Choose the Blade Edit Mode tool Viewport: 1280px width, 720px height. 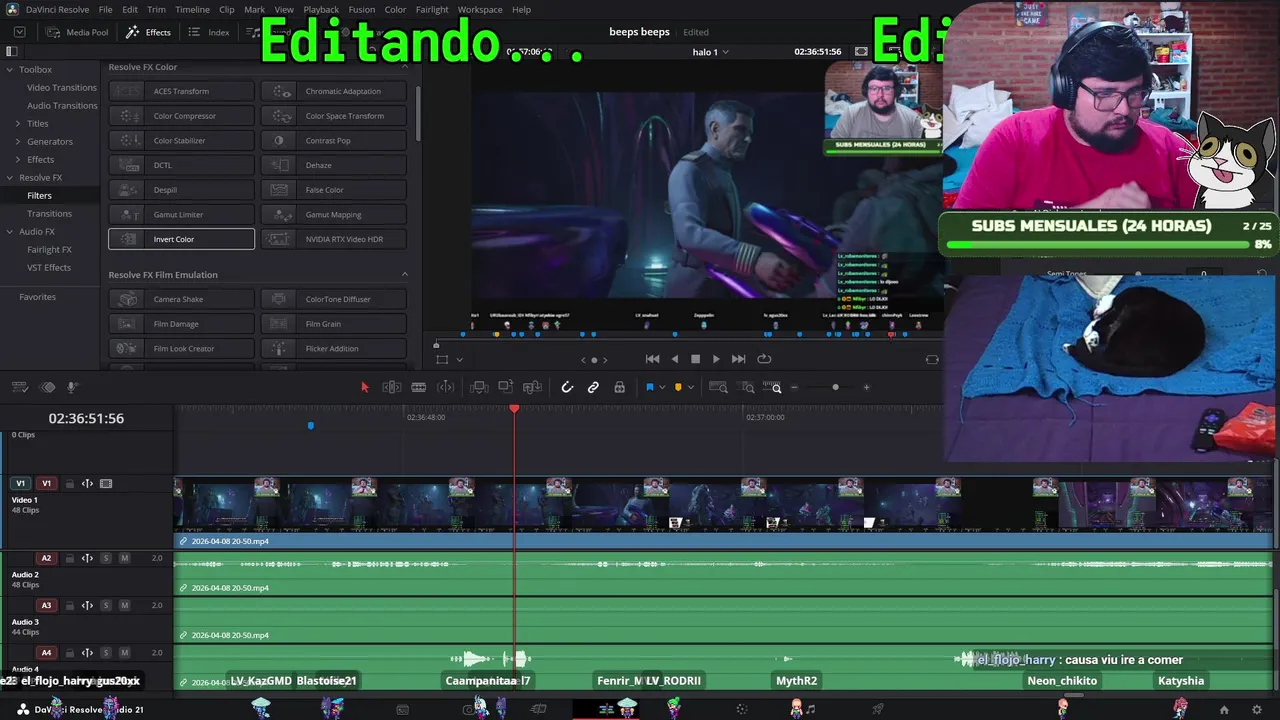pyautogui.click(x=419, y=387)
